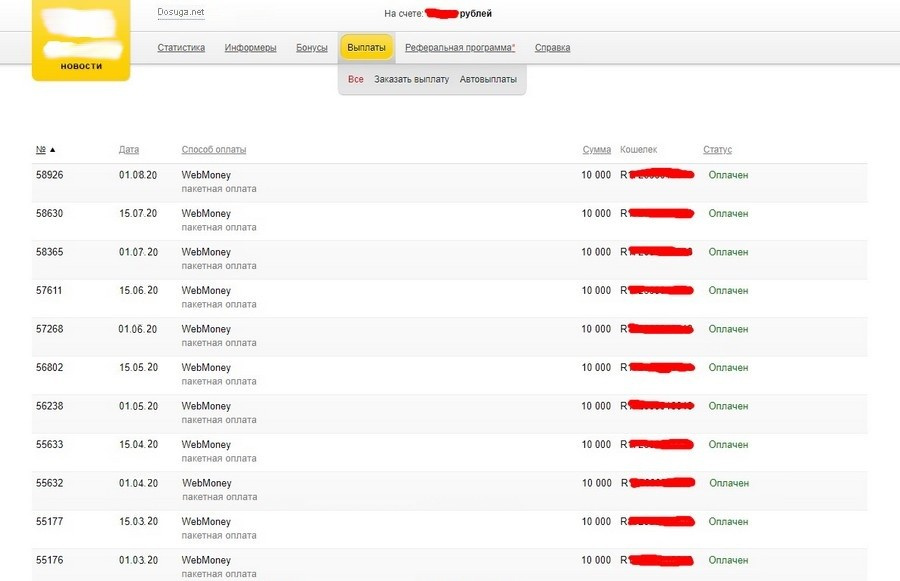The width and height of the screenshot is (900, 581).
Task: Click Оплачен status for payout 57268
Action: [x=728, y=328]
